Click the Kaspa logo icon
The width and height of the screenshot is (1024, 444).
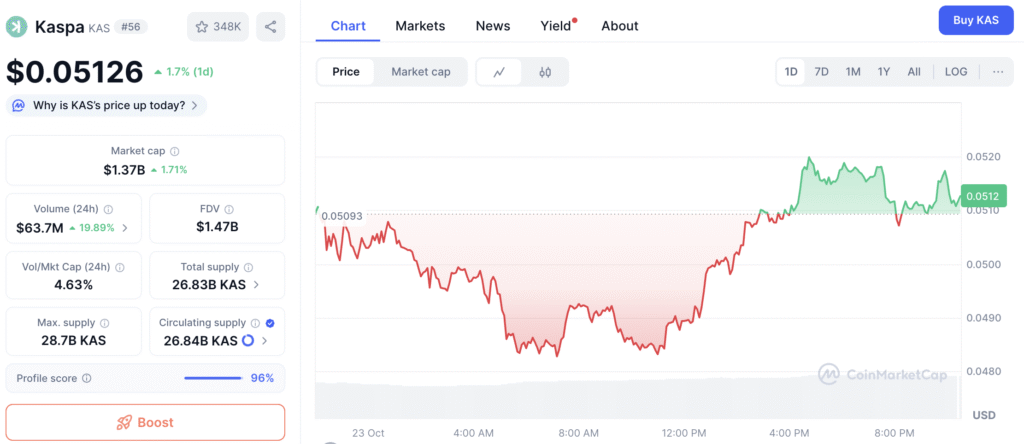pos(18,26)
